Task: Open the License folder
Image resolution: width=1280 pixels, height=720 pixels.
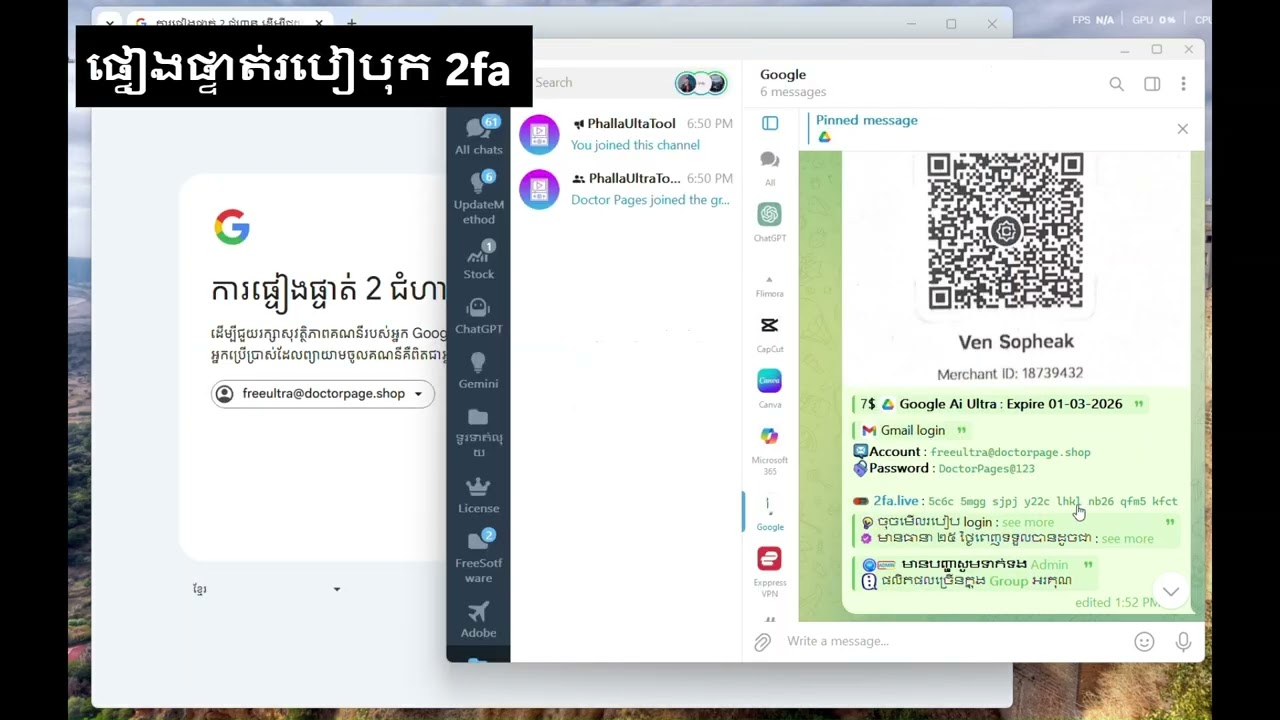Action: pos(478,495)
